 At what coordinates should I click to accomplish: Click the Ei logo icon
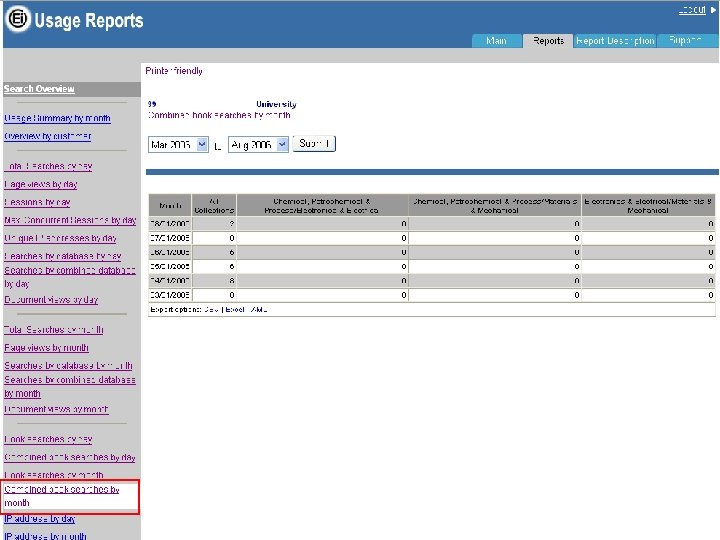(x=17, y=19)
